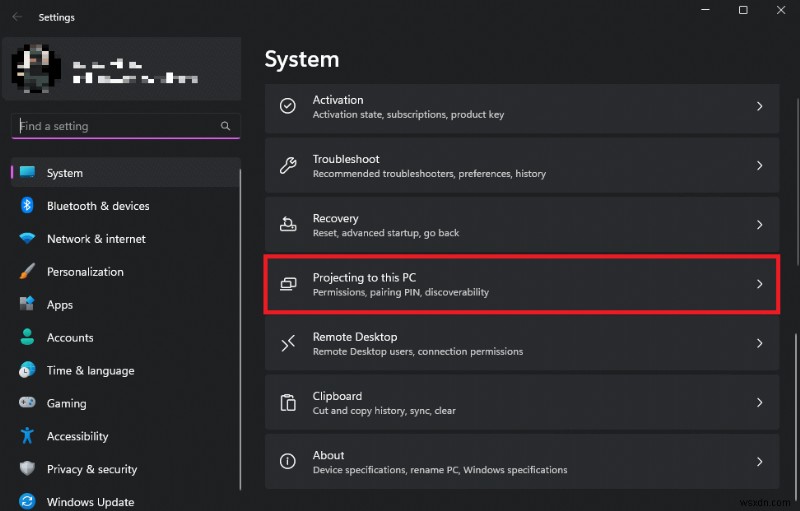800x511 pixels.
Task: Click the user profile avatar
Action: tap(36, 68)
